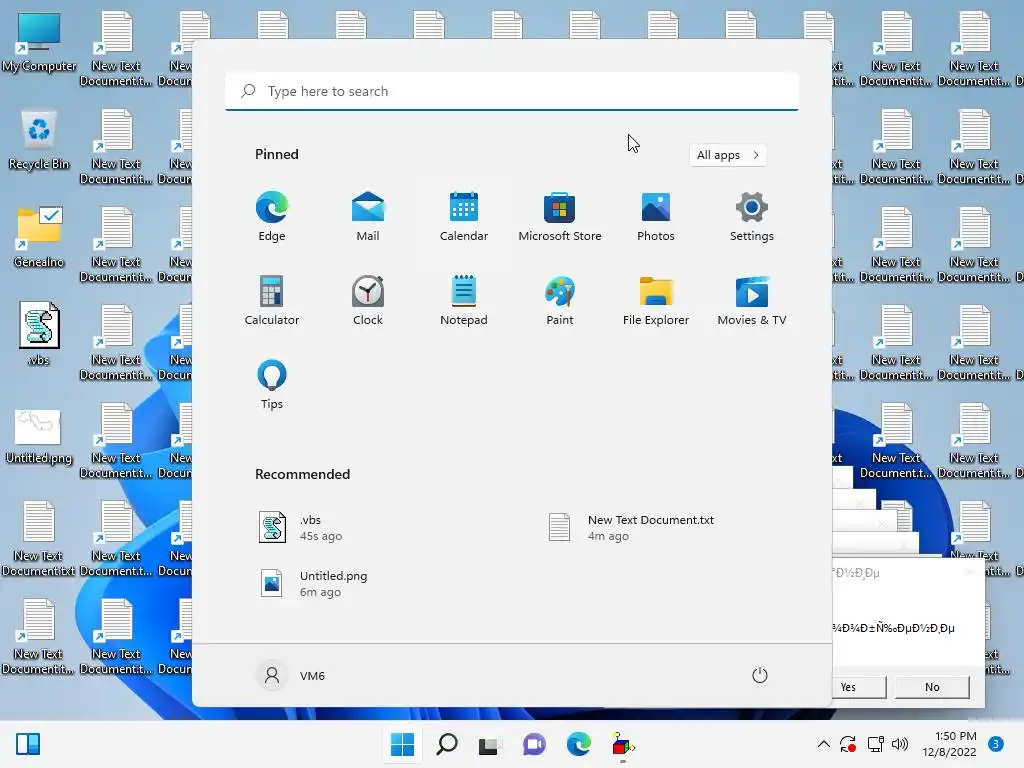
Task: Open the power options button
Action: 760,675
